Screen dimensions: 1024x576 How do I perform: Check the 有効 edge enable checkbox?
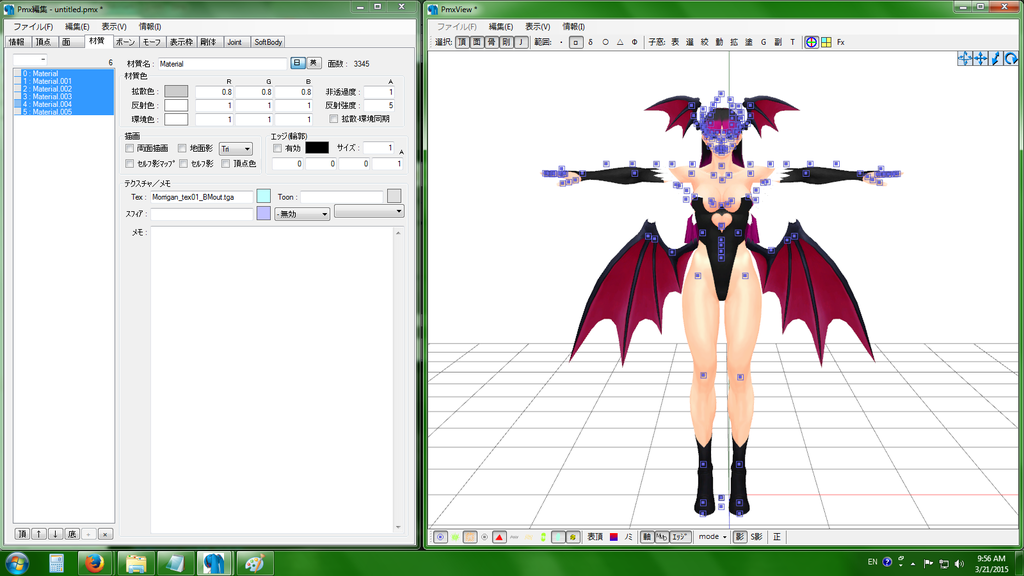tap(277, 148)
